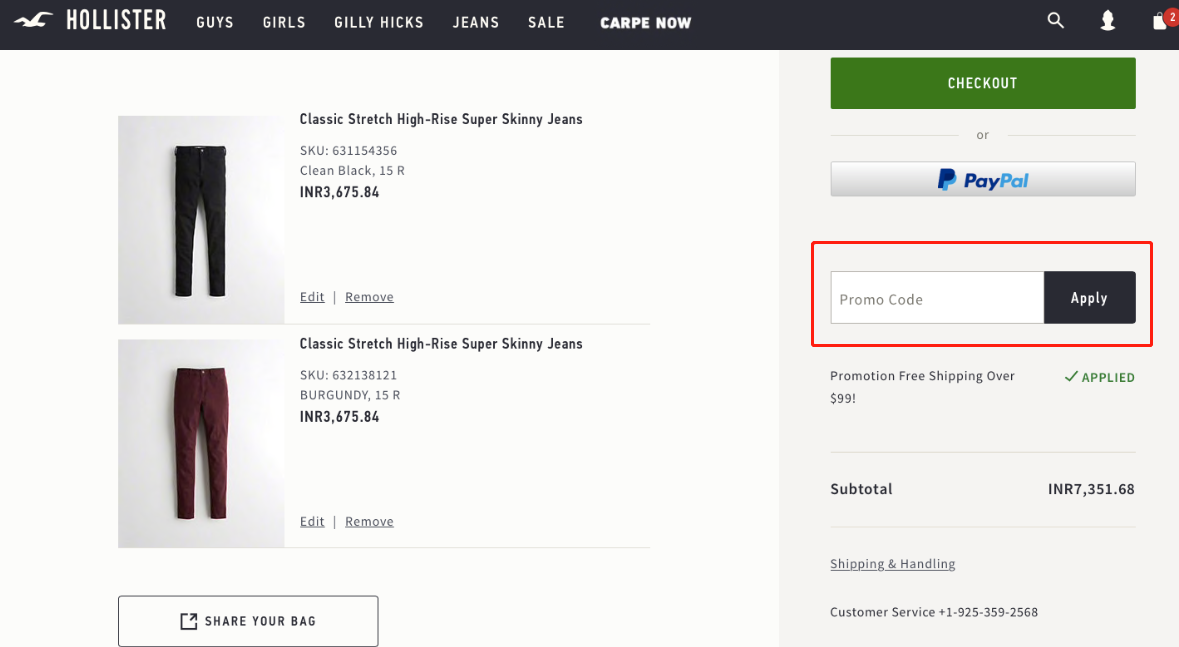Click the 'Clean Black, 15 R' text
Viewport: 1179px width, 647px height.
(x=352, y=171)
